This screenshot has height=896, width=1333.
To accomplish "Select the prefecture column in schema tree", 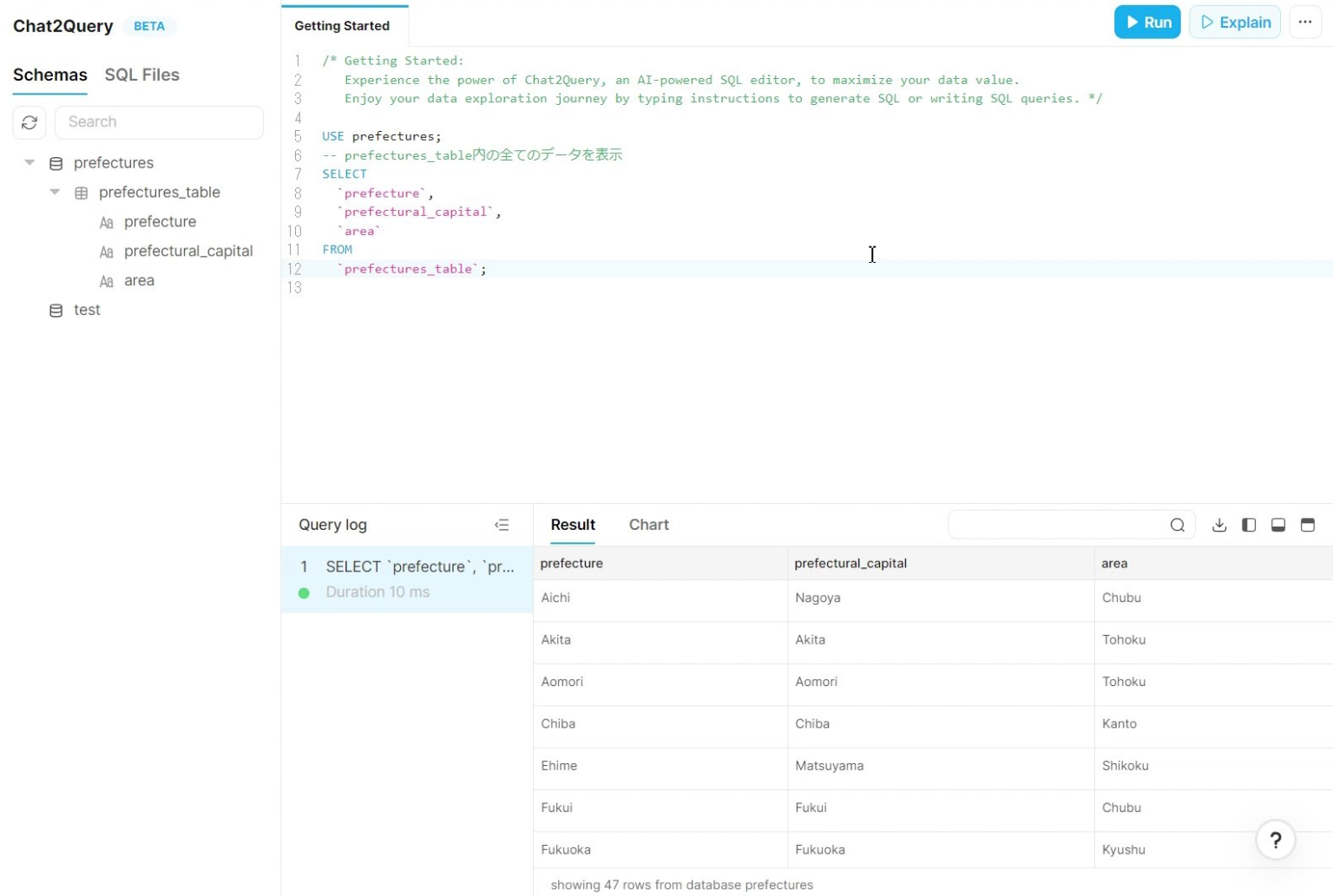I will tap(160, 222).
